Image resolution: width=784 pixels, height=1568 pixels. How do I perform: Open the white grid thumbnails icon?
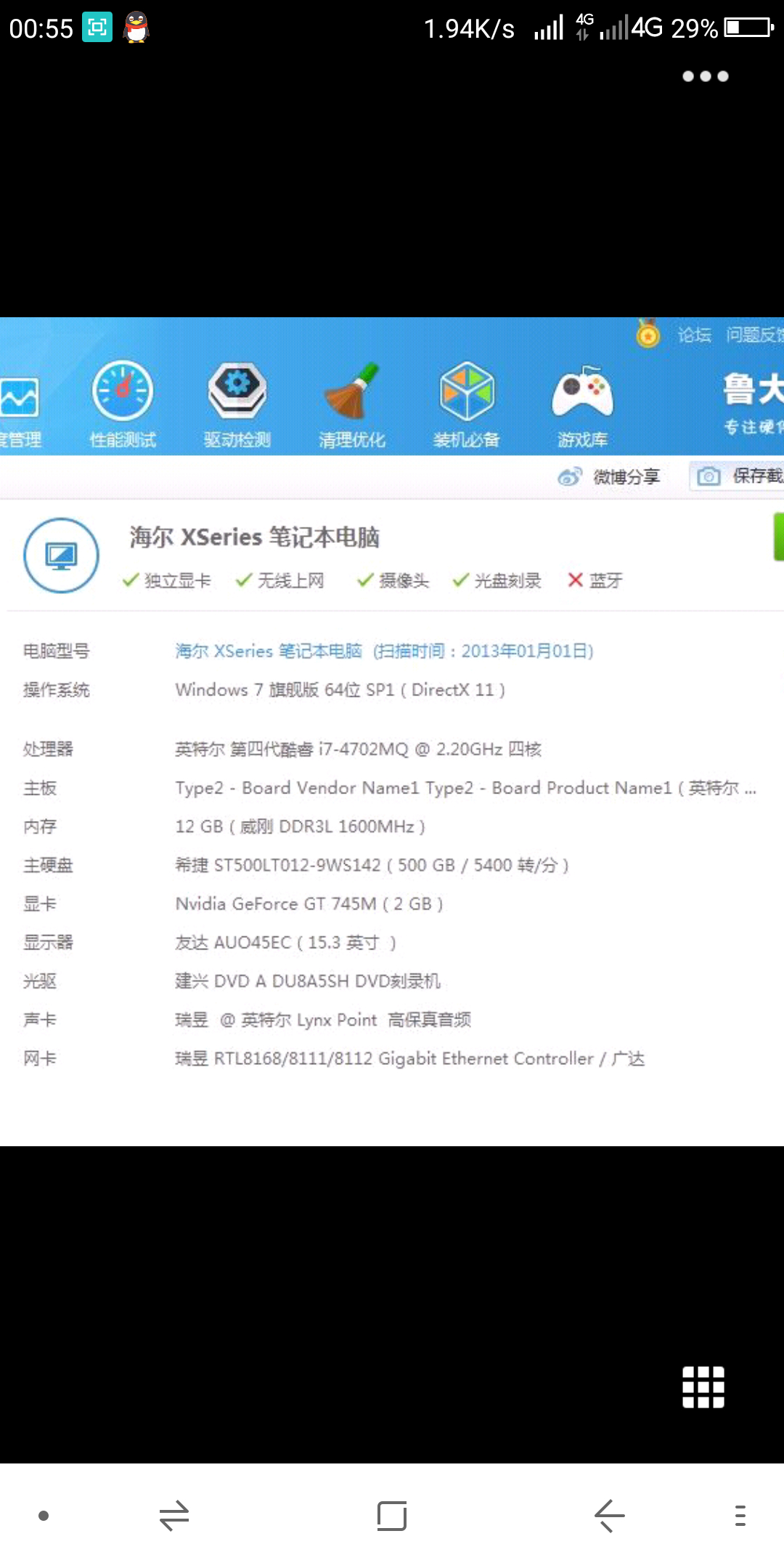click(703, 1387)
